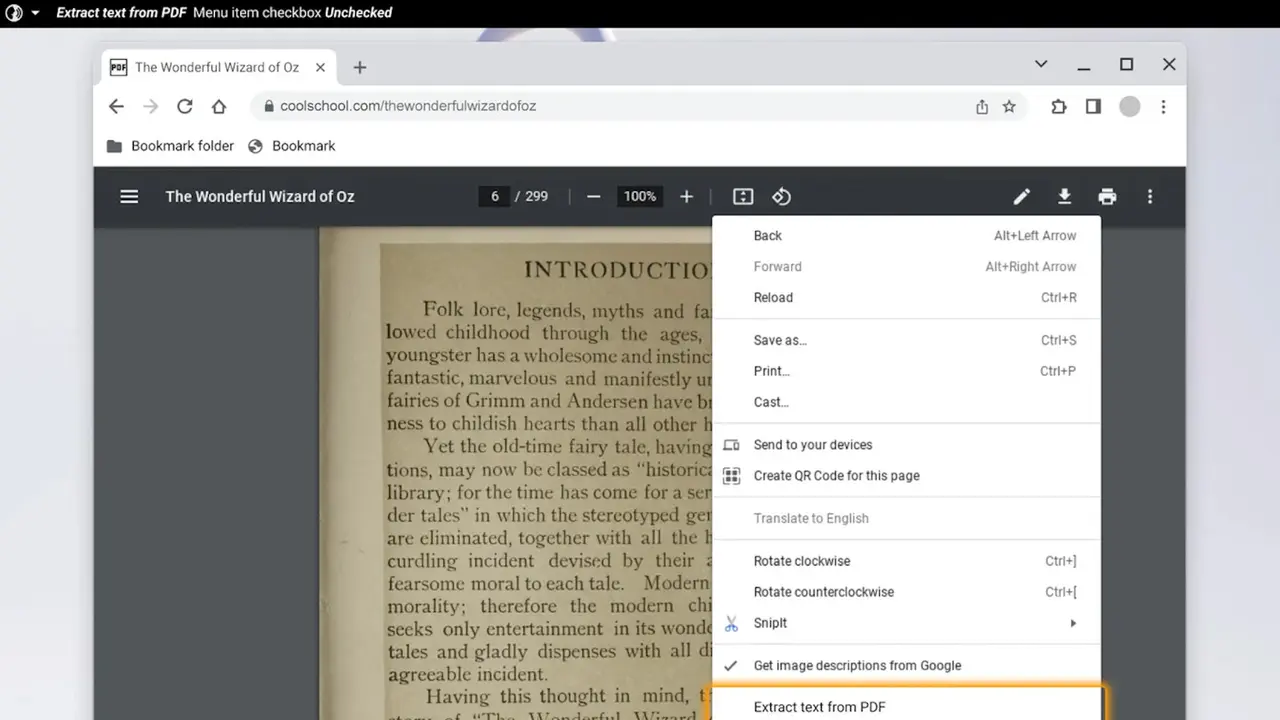Select Rotate counterclockwise
The height and width of the screenshot is (720, 1280).
click(906, 592)
